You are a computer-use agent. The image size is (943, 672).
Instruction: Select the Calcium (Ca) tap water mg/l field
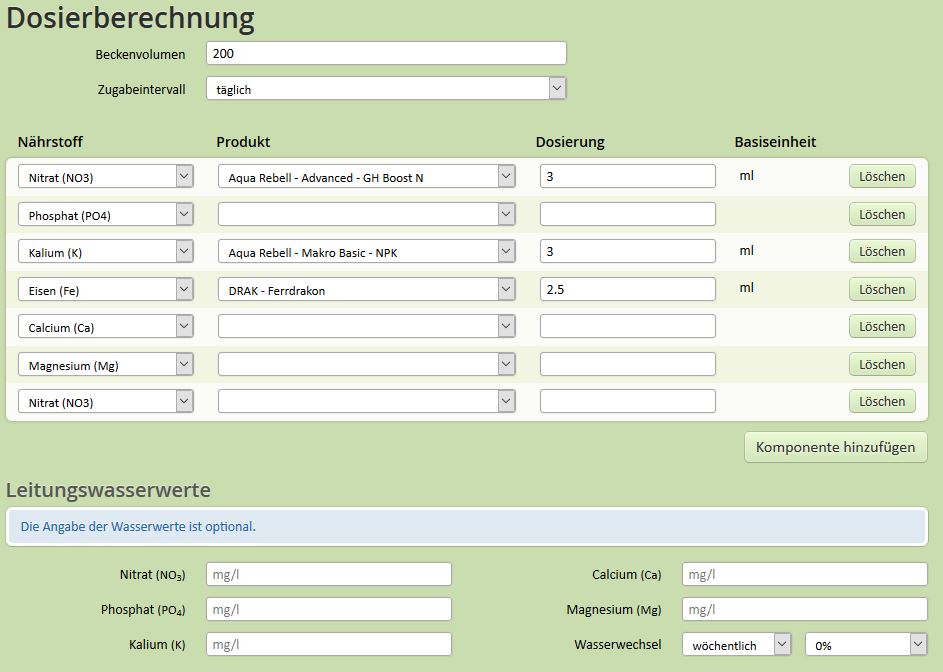click(x=805, y=575)
